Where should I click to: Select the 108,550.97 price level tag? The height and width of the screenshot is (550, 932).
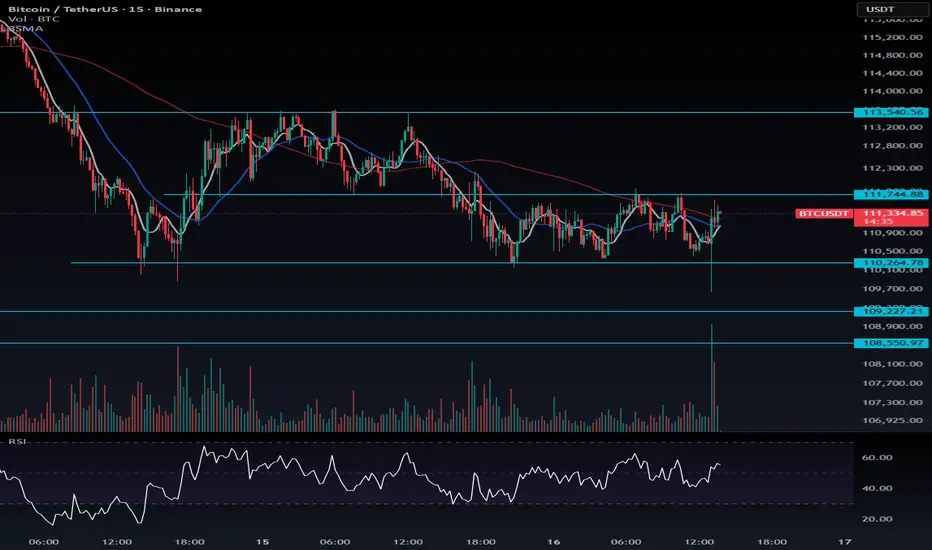click(x=890, y=343)
